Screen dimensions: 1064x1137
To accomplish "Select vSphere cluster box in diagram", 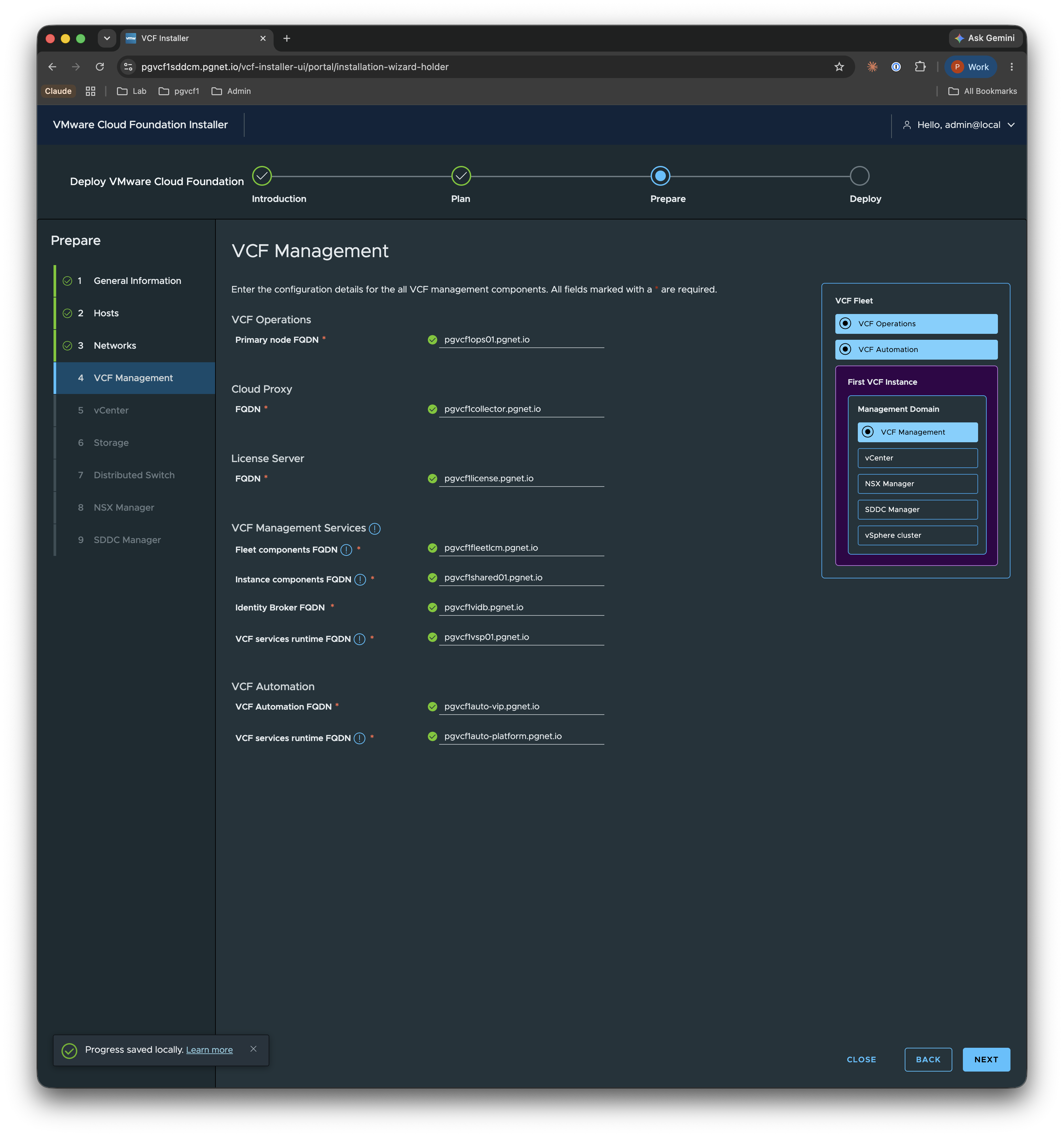I will 917,535.
